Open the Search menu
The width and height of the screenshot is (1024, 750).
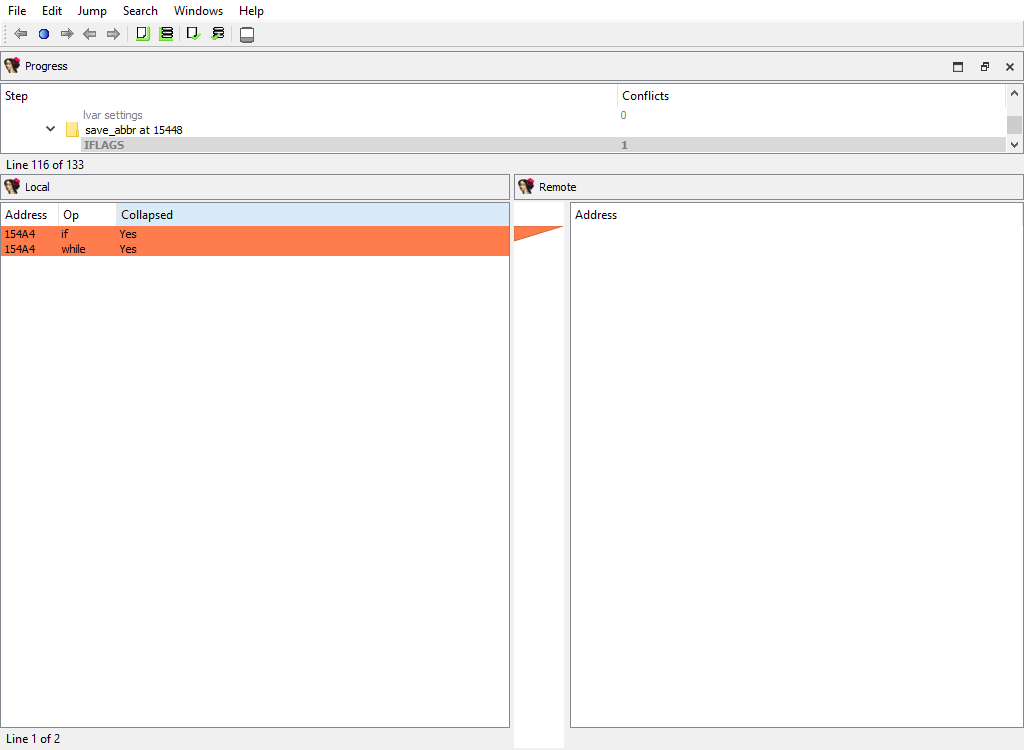point(140,11)
